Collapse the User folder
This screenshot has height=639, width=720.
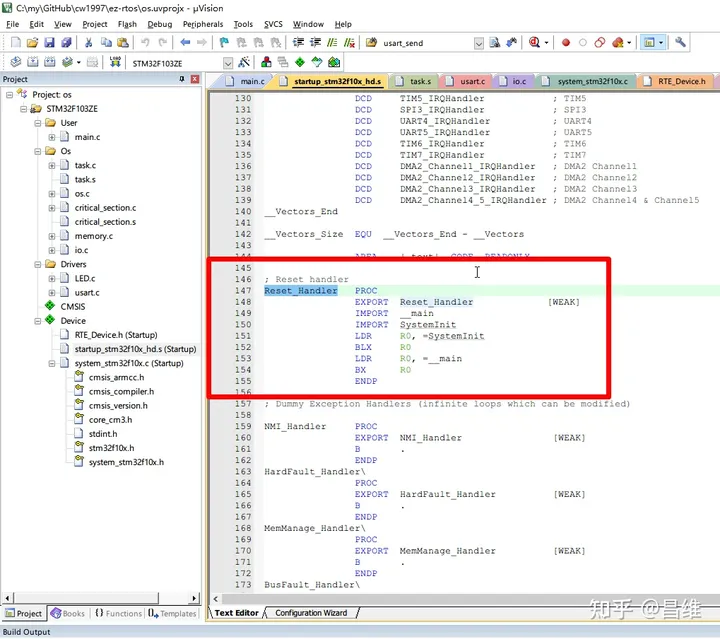[38, 123]
